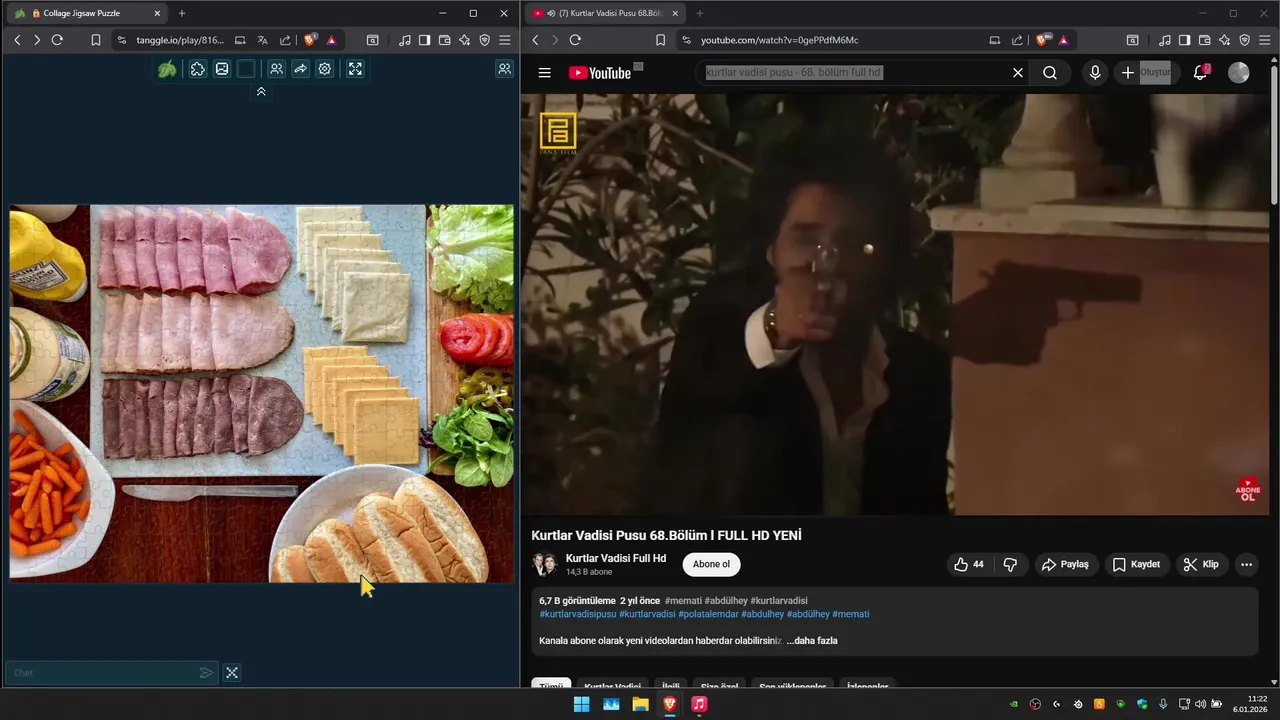This screenshot has height=720, width=1280.
Task: Open more actions three-dot menu under video
Action: (1246, 564)
